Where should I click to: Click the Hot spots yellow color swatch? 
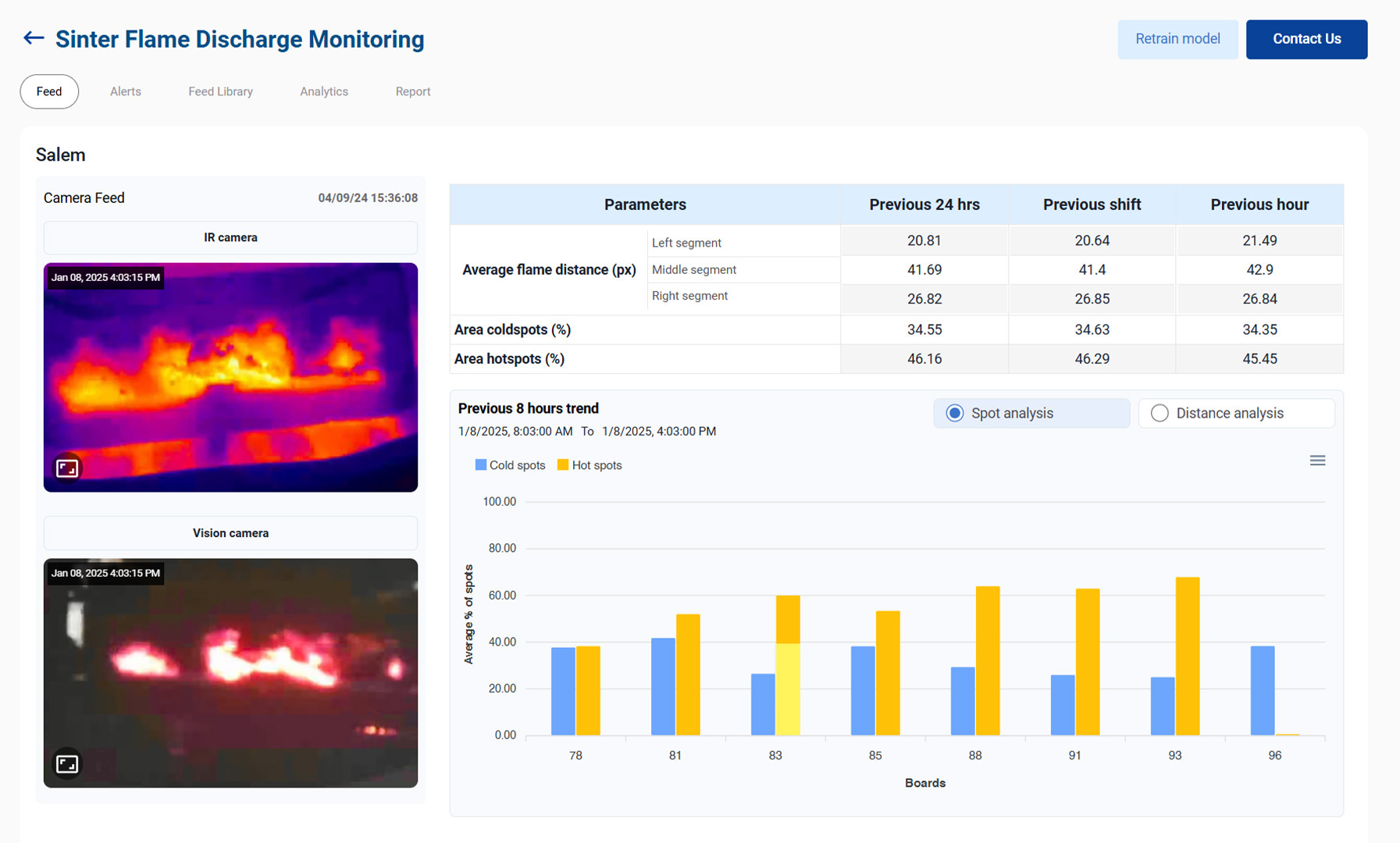pos(561,464)
